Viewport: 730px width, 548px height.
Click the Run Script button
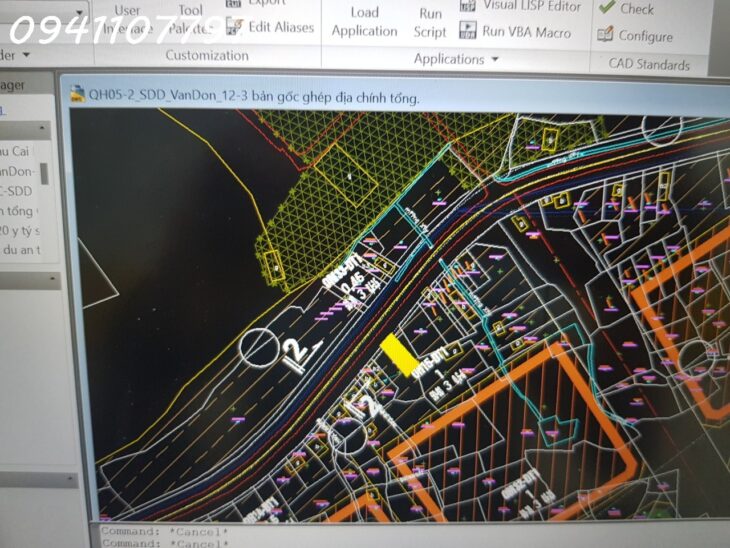(x=430, y=21)
